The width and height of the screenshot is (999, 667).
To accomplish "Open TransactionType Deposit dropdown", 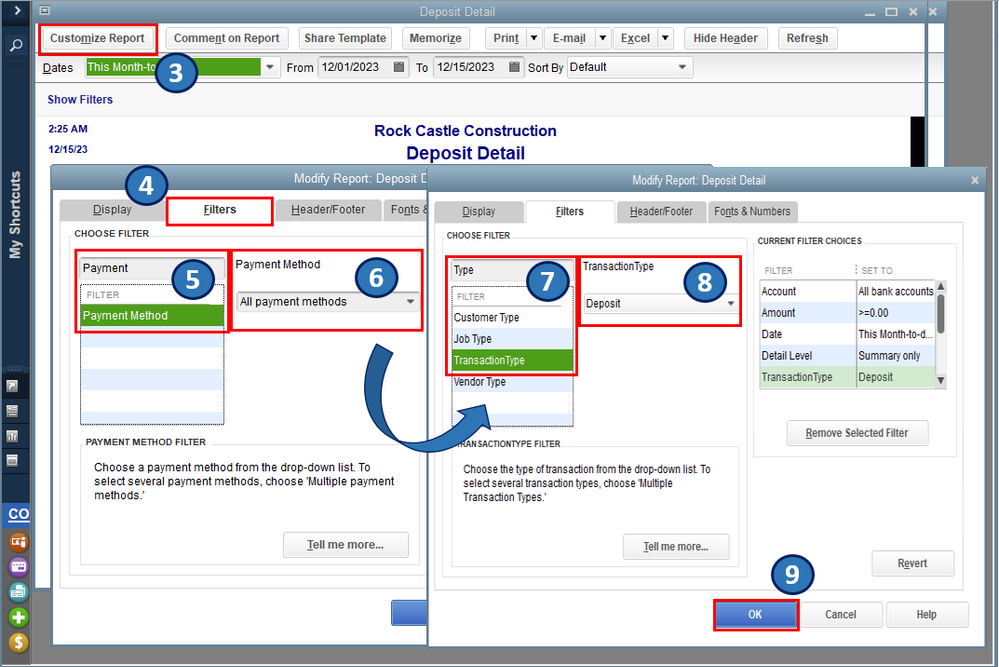I will coord(660,304).
